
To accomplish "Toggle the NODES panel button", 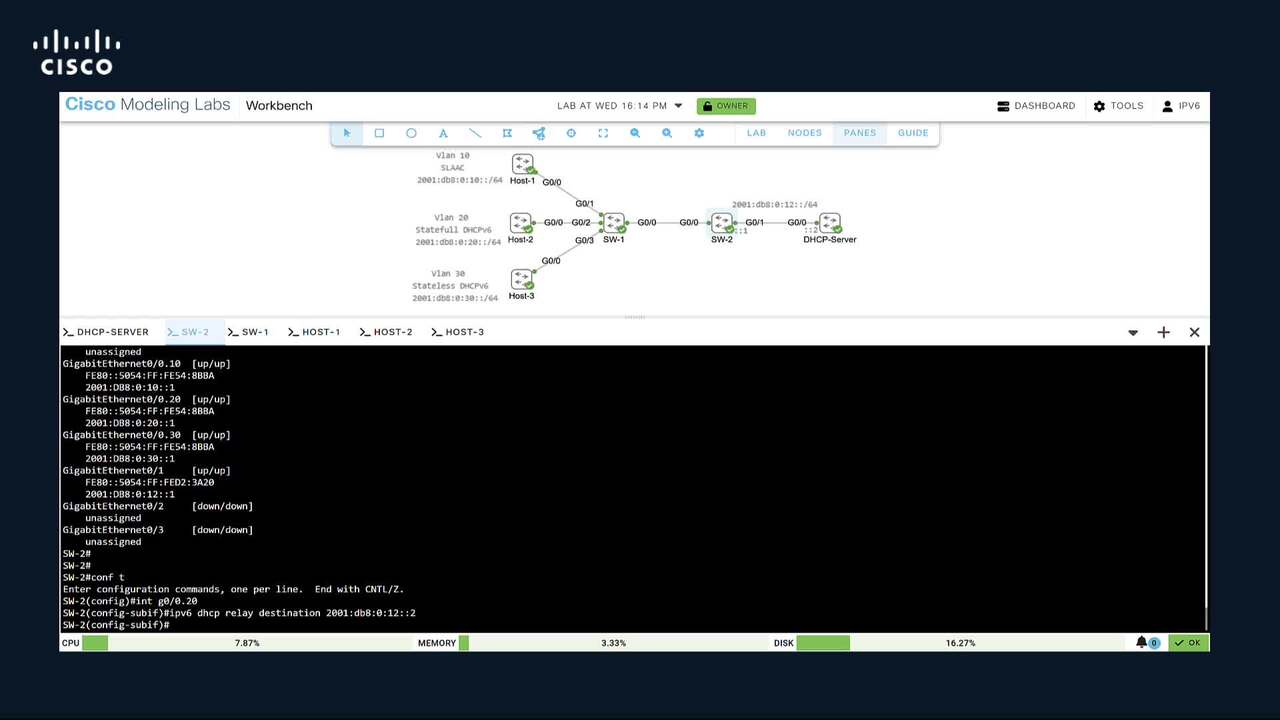I will [804, 133].
